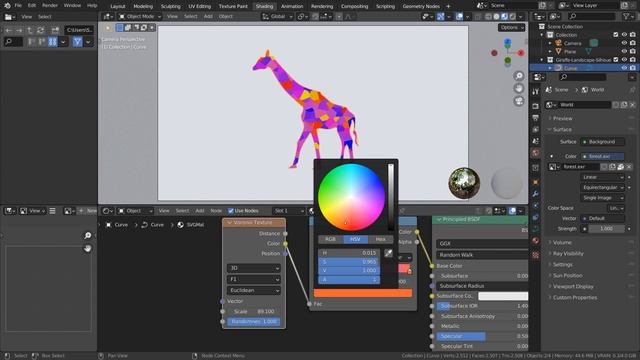Switch to the Layout workspace tab
The width and height of the screenshot is (640, 360).
click(x=118, y=6)
